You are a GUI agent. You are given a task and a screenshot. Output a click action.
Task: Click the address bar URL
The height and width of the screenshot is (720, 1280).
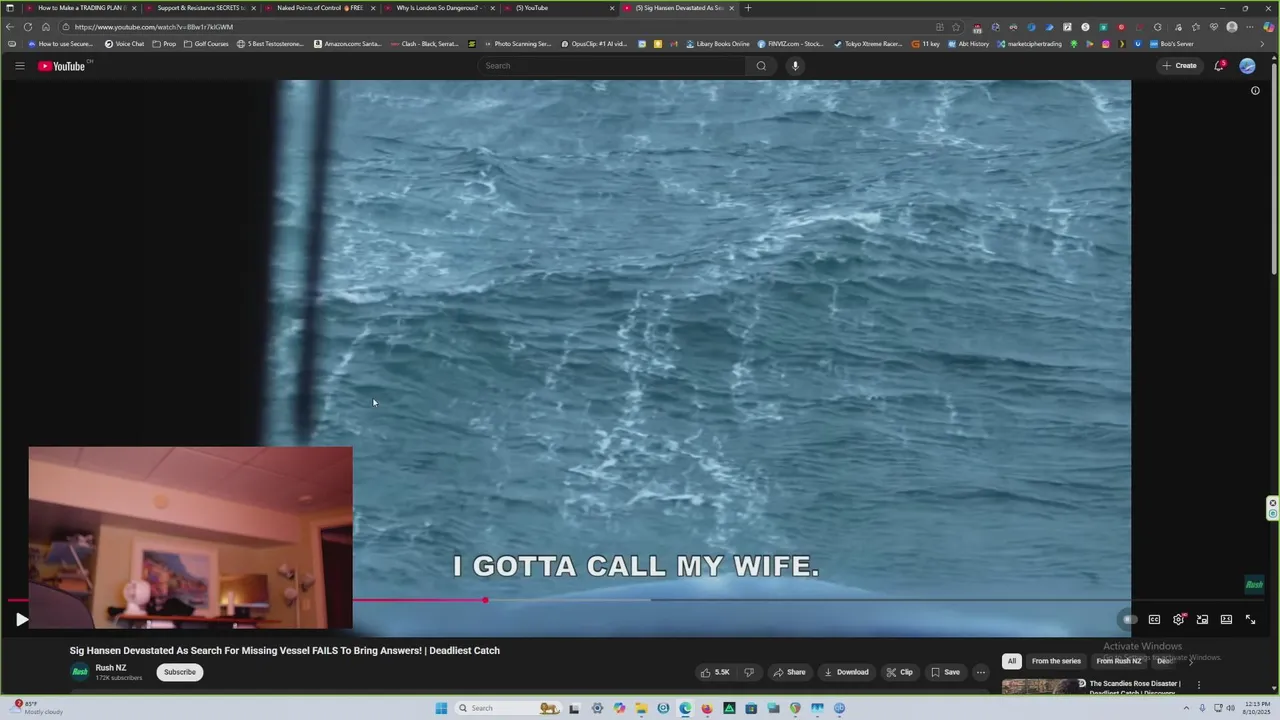pos(153,27)
